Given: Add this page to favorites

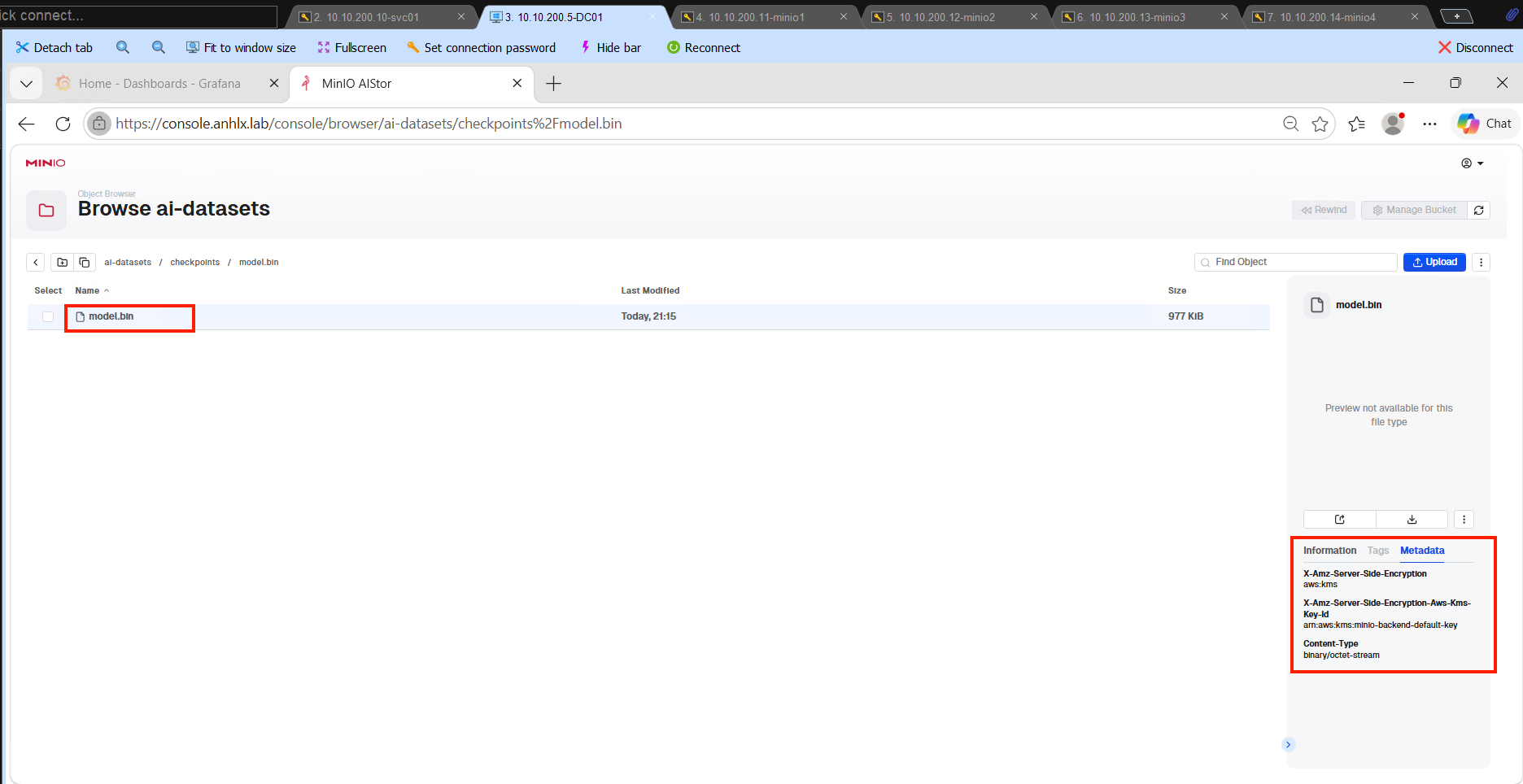Looking at the screenshot, I should pos(1320,124).
